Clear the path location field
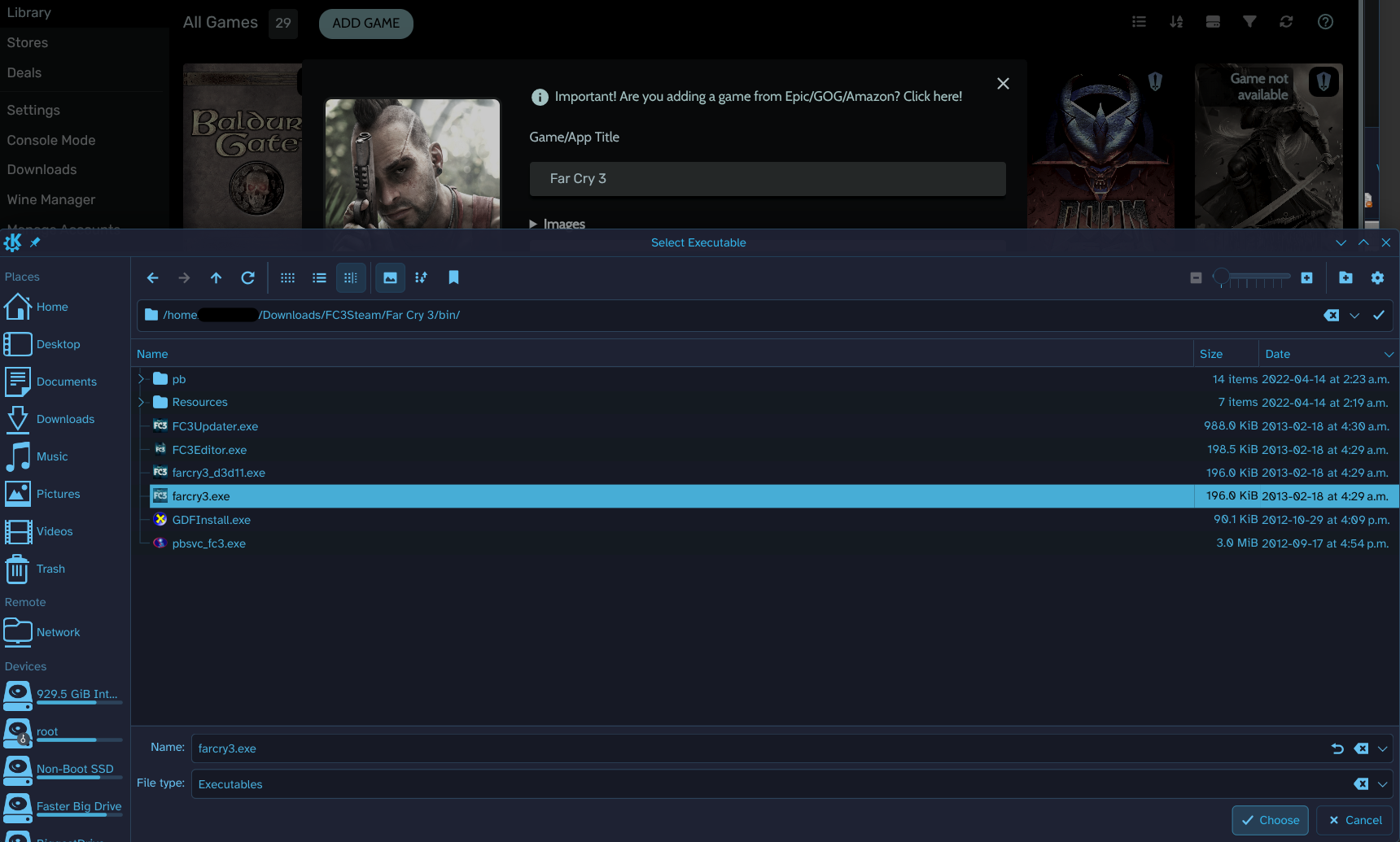This screenshot has width=1400, height=842. [x=1332, y=316]
